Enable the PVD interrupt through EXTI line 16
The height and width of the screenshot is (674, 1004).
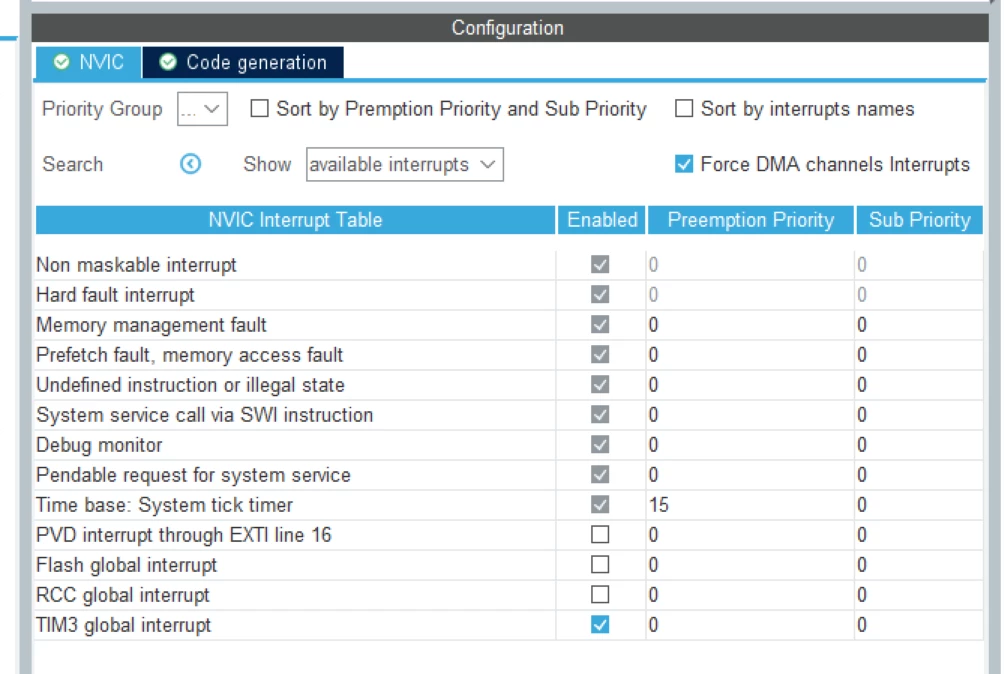pyautogui.click(x=600, y=534)
